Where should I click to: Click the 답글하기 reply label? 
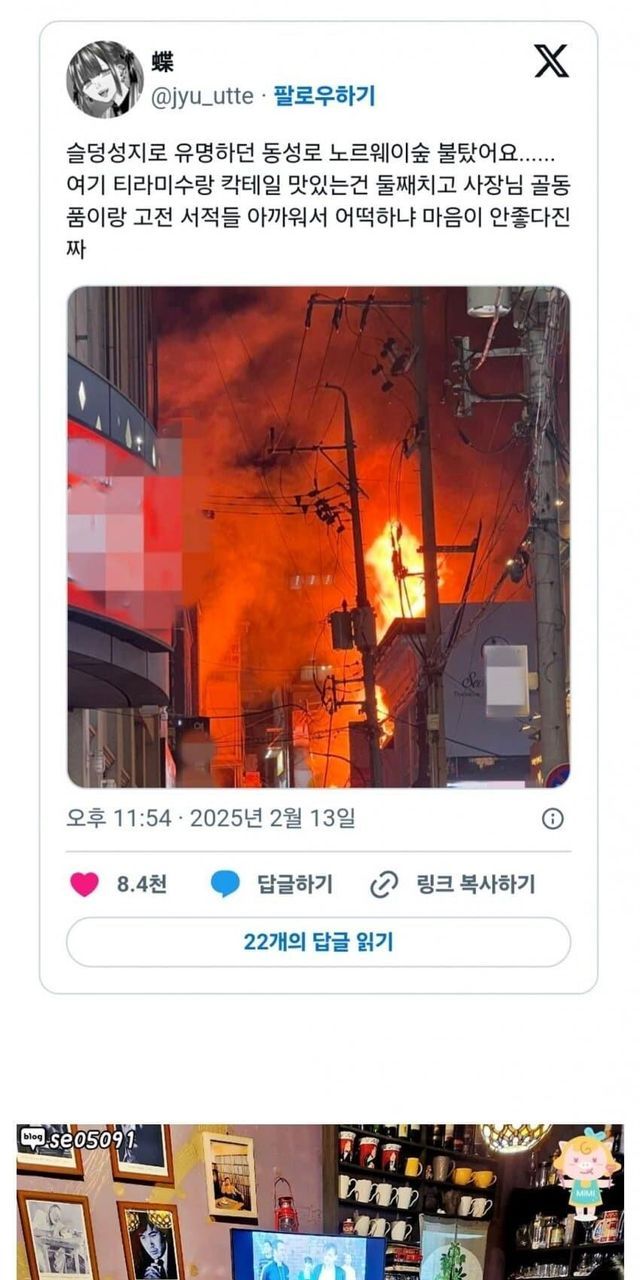point(294,884)
